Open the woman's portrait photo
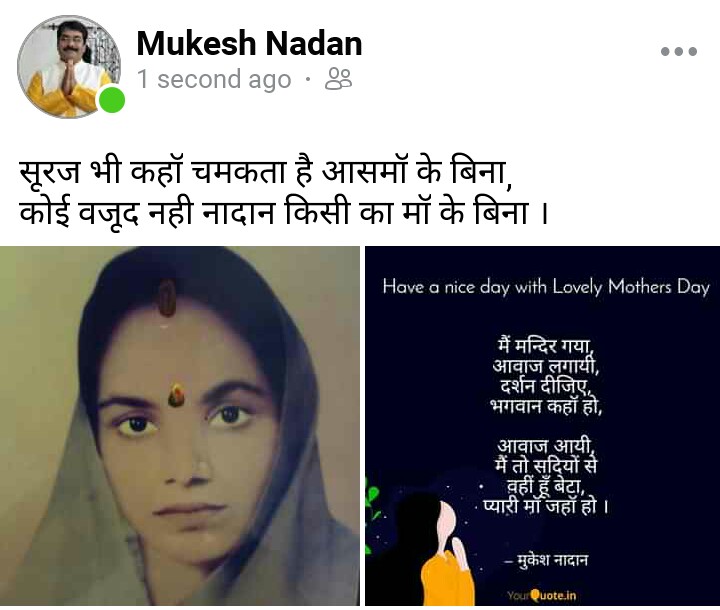 [180, 426]
